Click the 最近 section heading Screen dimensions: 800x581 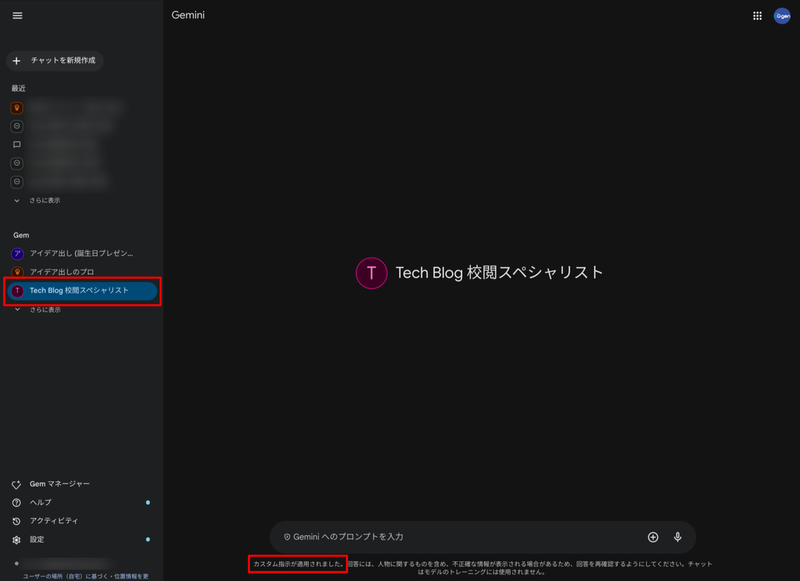pos(18,88)
